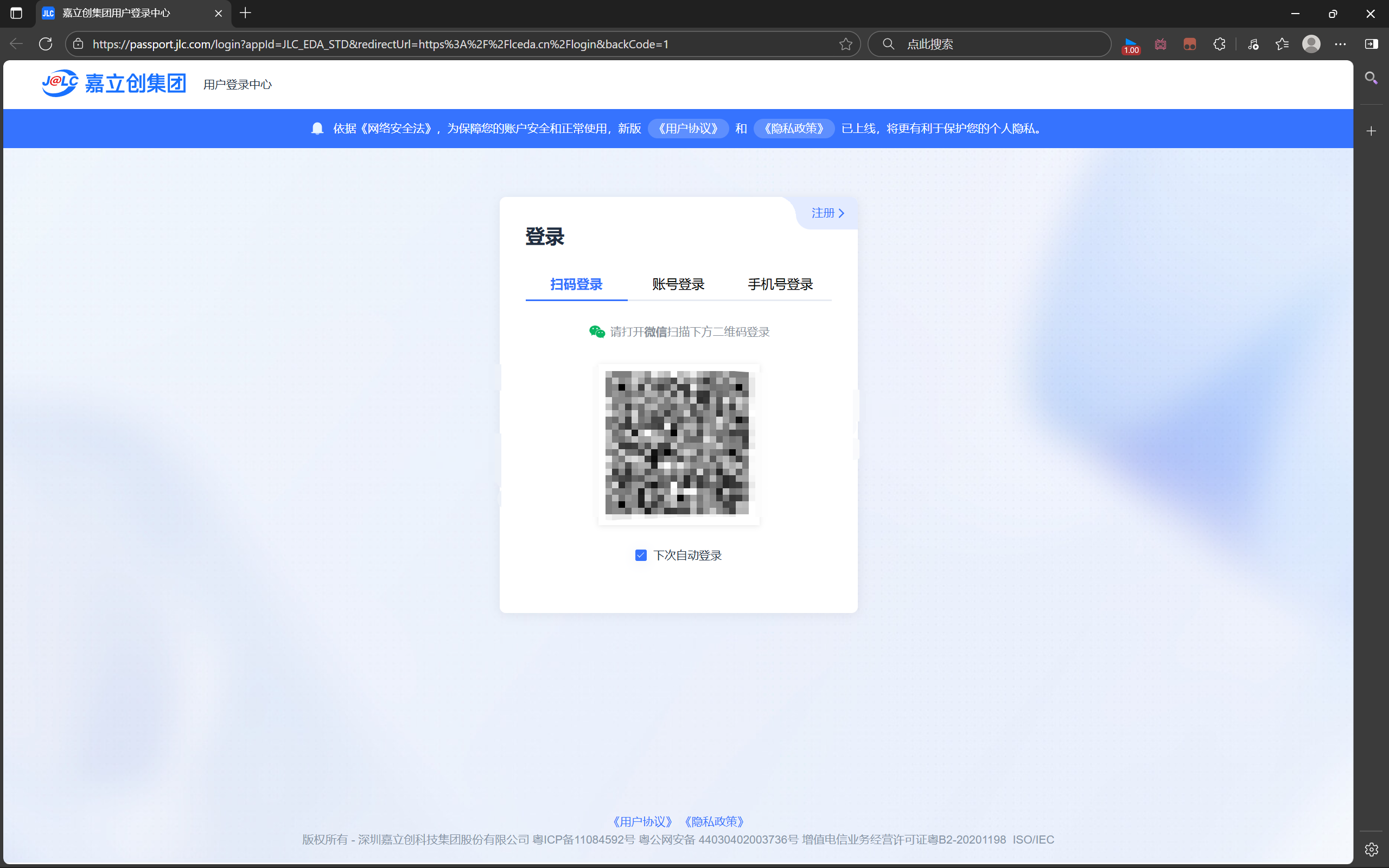Open 《用户协议》 in the blue banner
This screenshot has height=868, width=1389.
(x=688, y=128)
